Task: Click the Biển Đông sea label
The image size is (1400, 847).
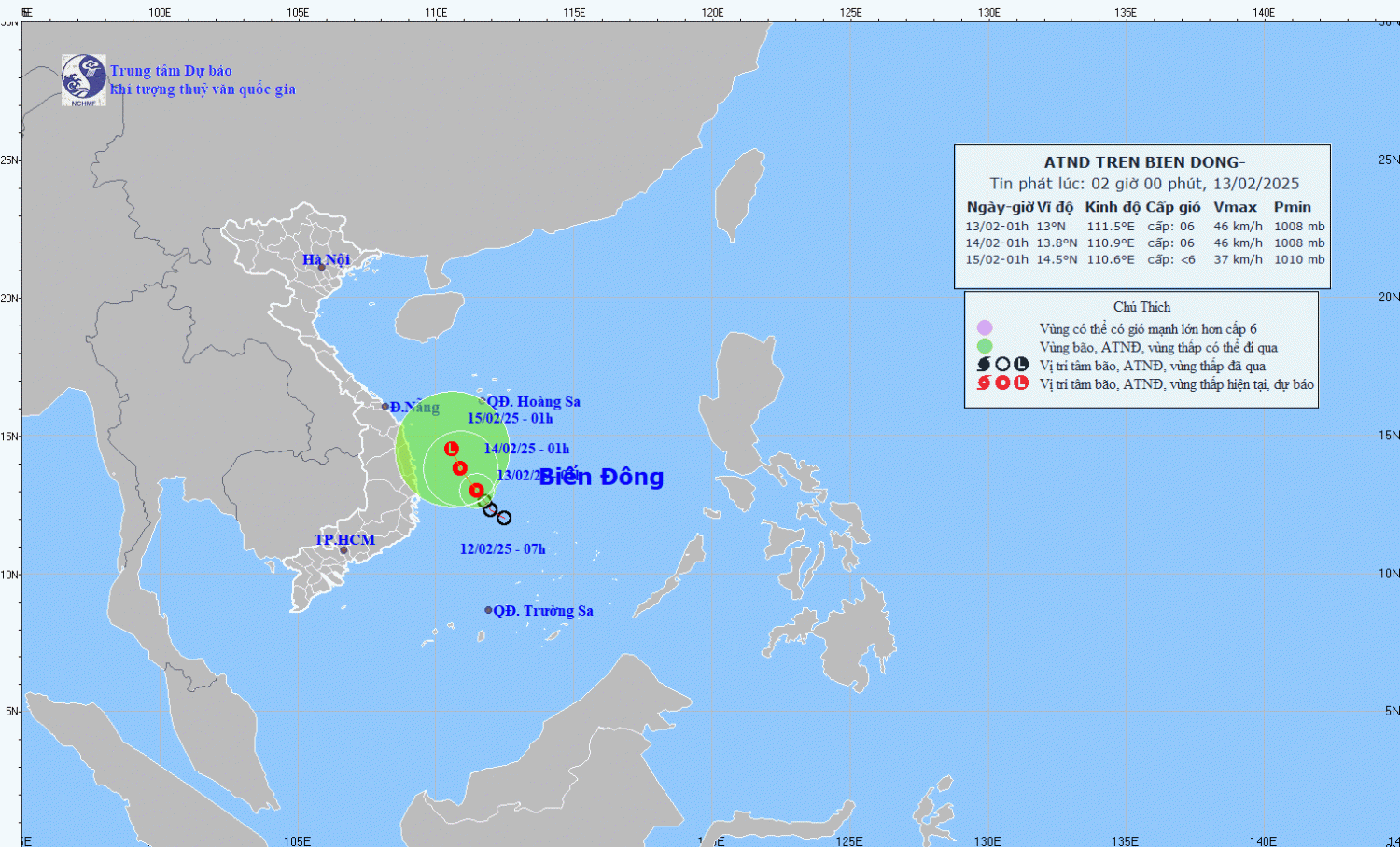Action: (x=601, y=477)
